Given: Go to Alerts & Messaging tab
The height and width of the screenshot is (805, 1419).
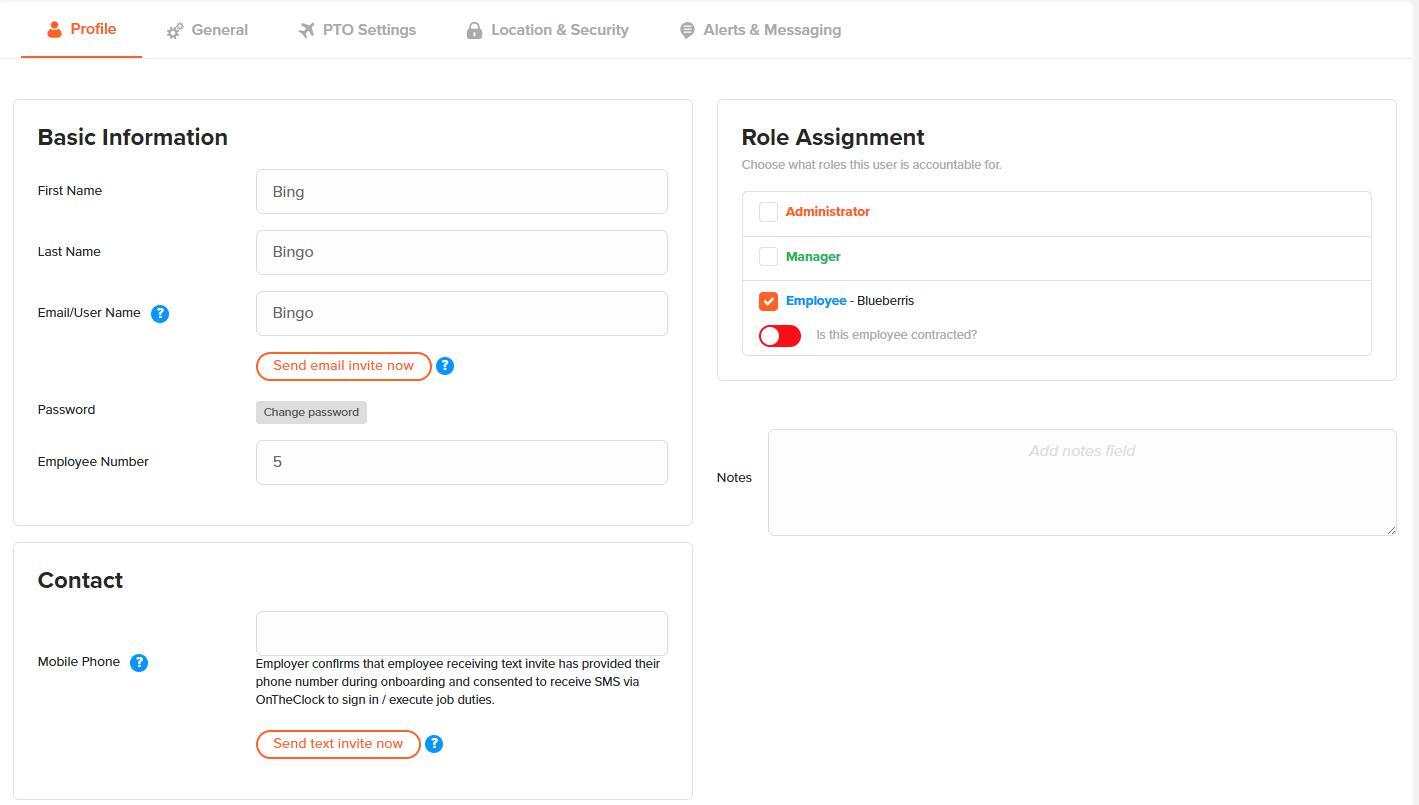Looking at the screenshot, I should [760, 30].
